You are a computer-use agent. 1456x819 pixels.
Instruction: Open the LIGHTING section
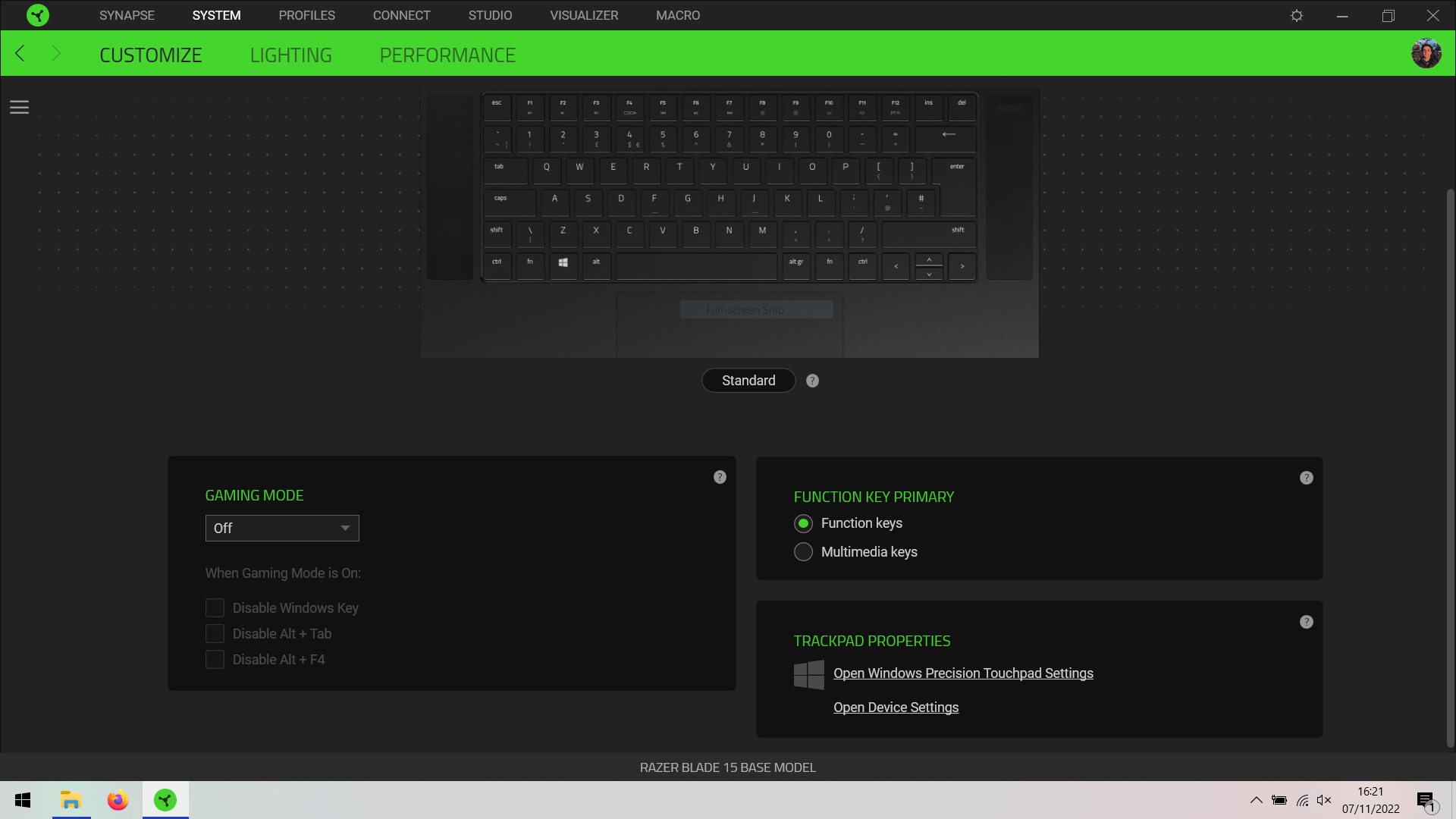coord(290,54)
